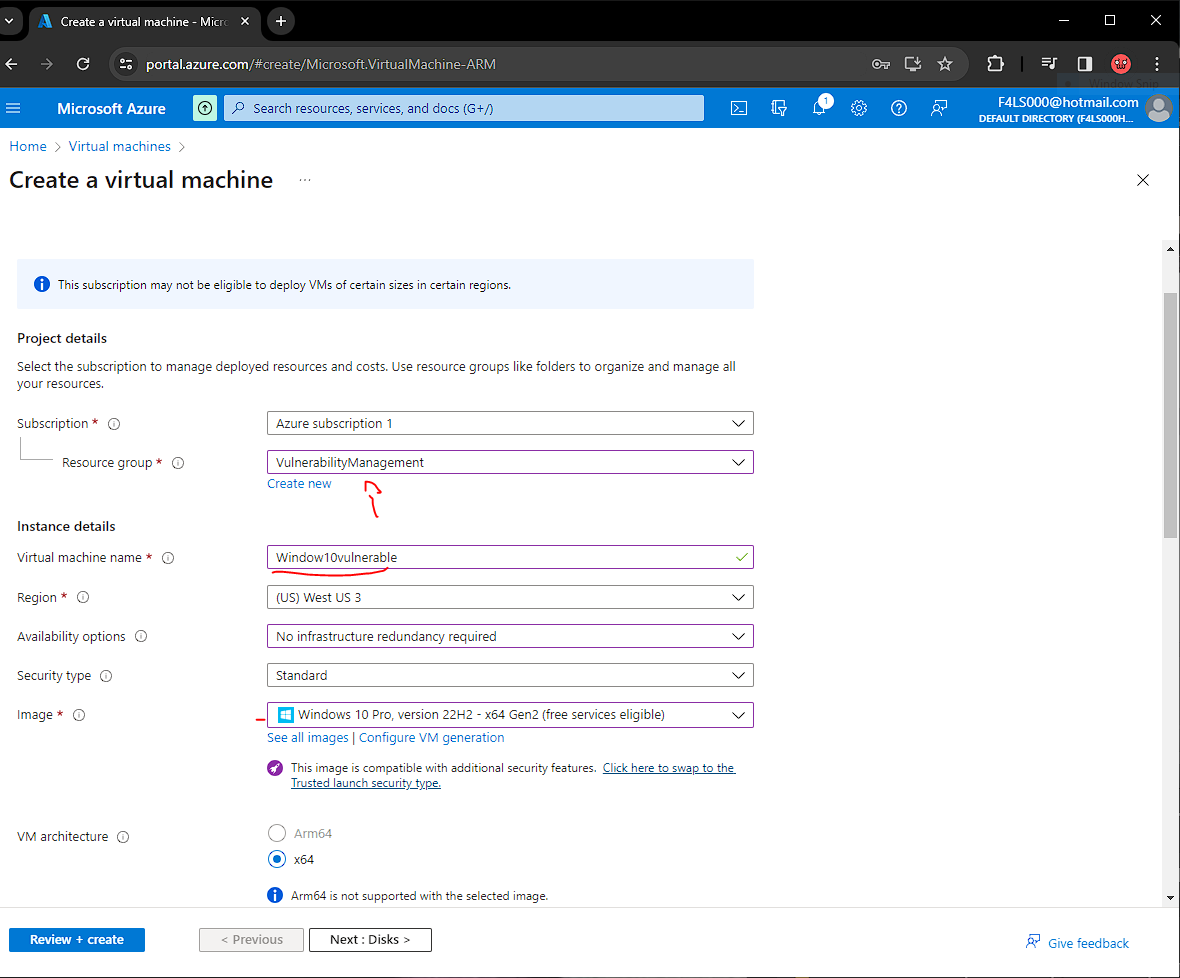Click the Next : Disks button
The width and height of the screenshot is (1180, 978).
370,940
